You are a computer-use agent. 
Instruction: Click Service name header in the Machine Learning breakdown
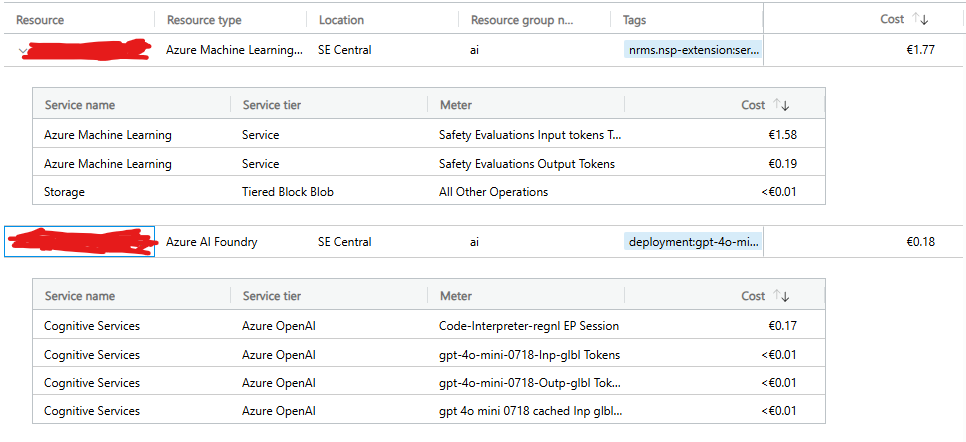(x=80, y=105)
